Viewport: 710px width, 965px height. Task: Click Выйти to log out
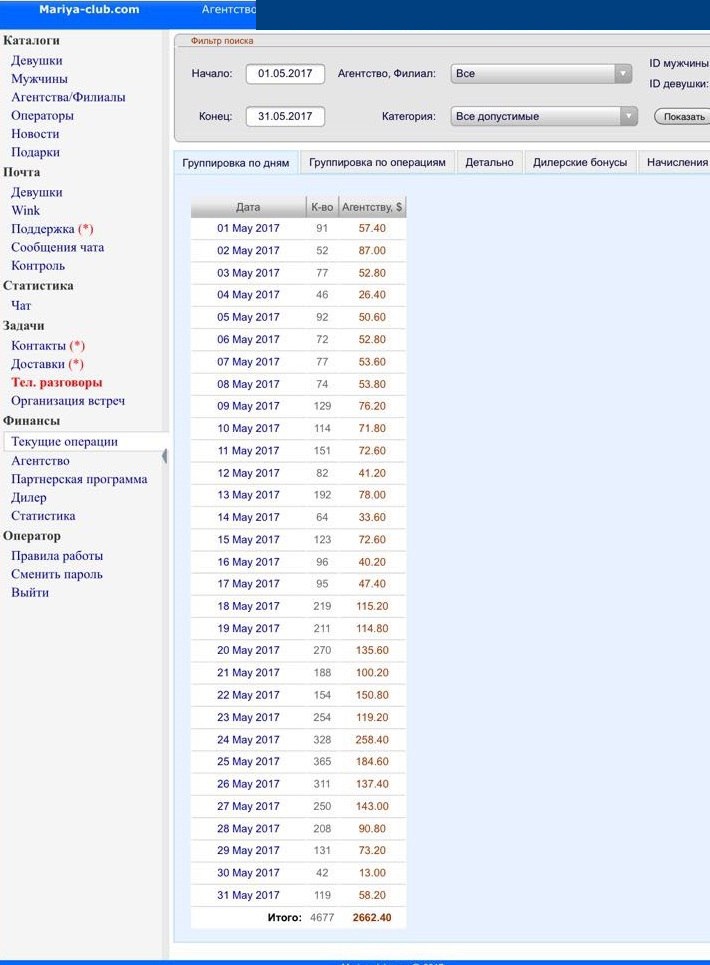click(30, 592)
